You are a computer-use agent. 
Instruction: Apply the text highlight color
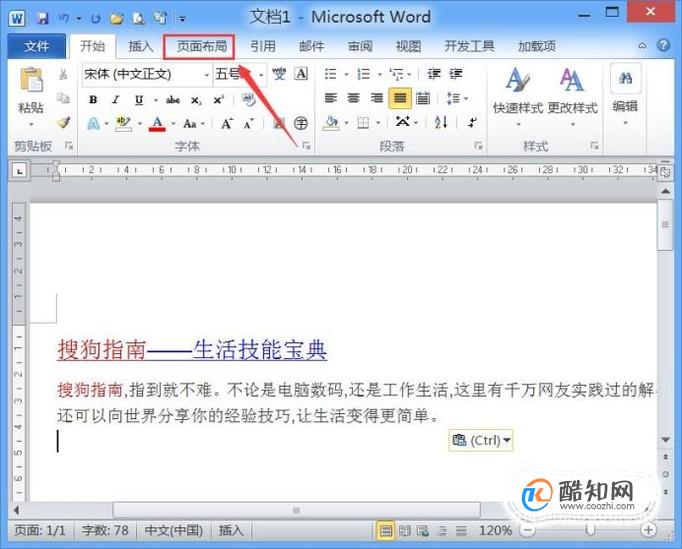pos(123,124)
